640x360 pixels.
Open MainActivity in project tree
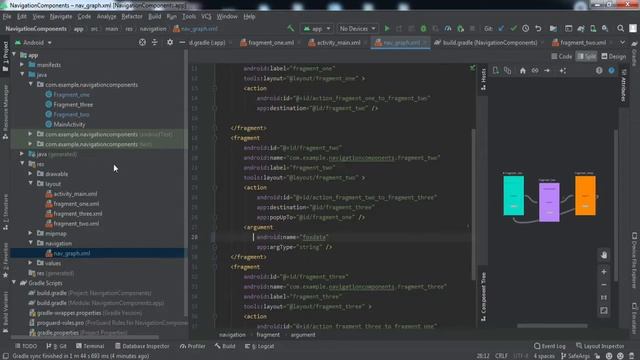(65, 124)
